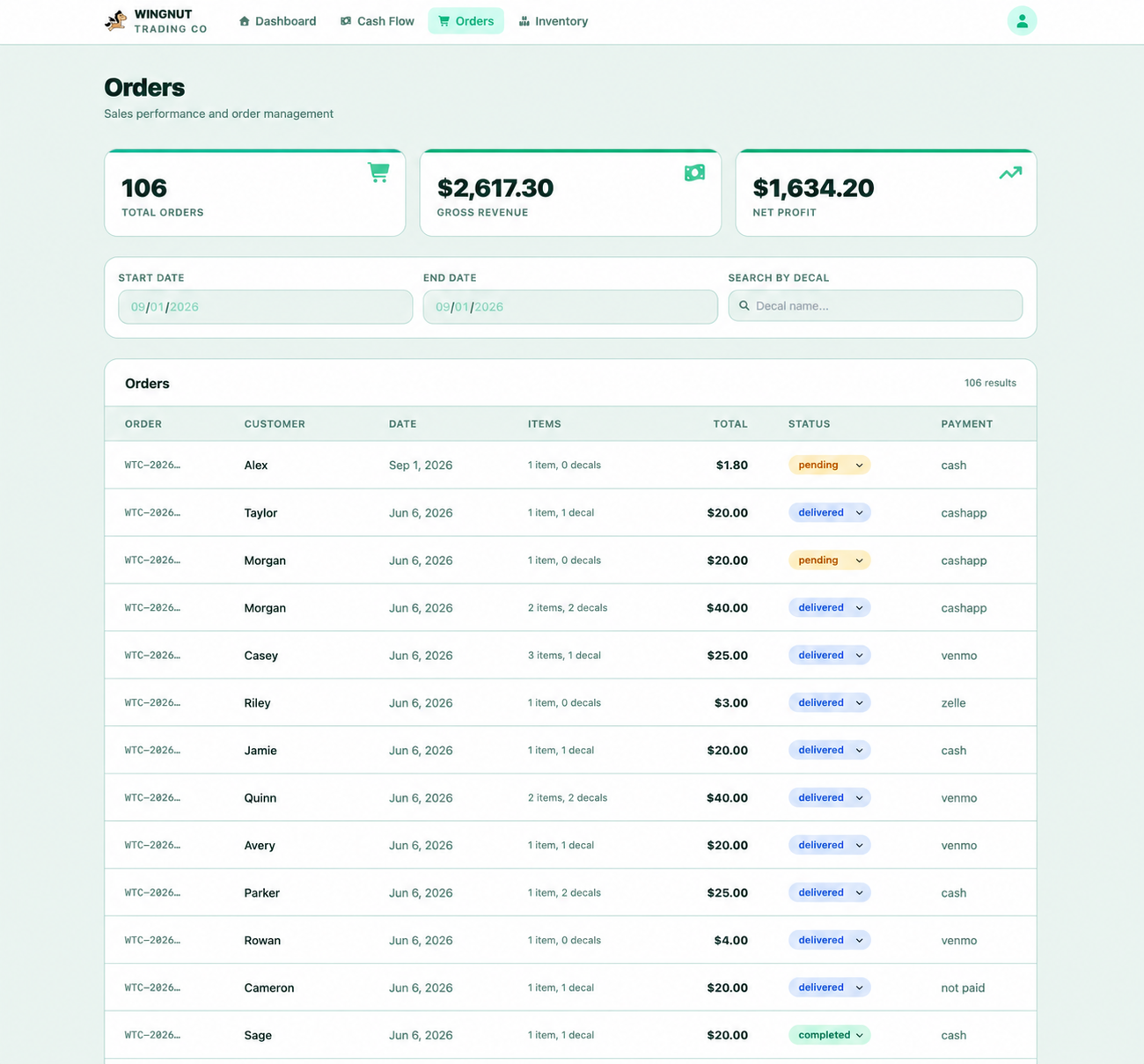Open status dropdown for Rowan's order
This screenshot has width=1144, height=1064.
(829, 940)
